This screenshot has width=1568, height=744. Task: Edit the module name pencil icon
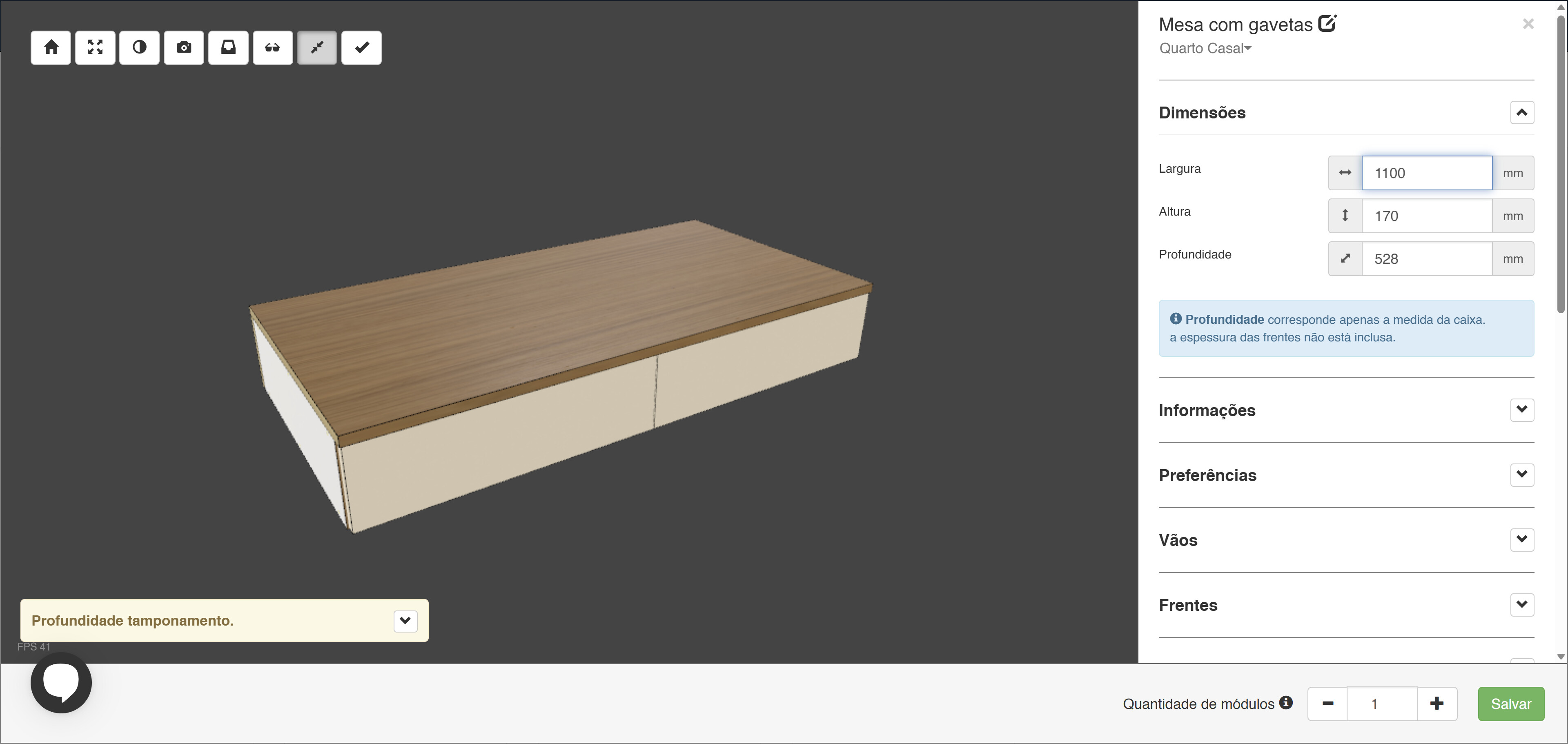coord(1327,24)
